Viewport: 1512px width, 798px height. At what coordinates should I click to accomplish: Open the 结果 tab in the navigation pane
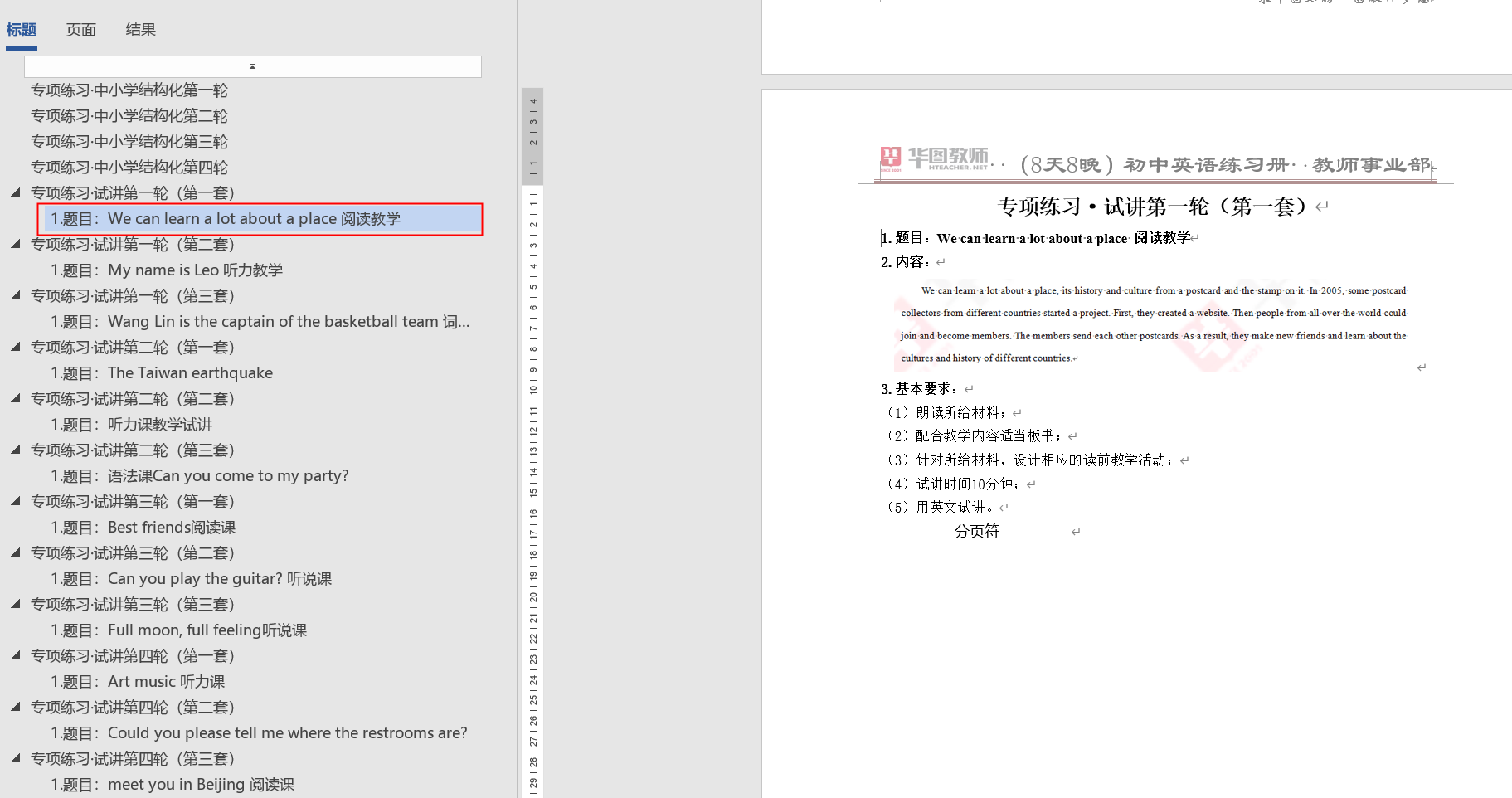point(140,30)
